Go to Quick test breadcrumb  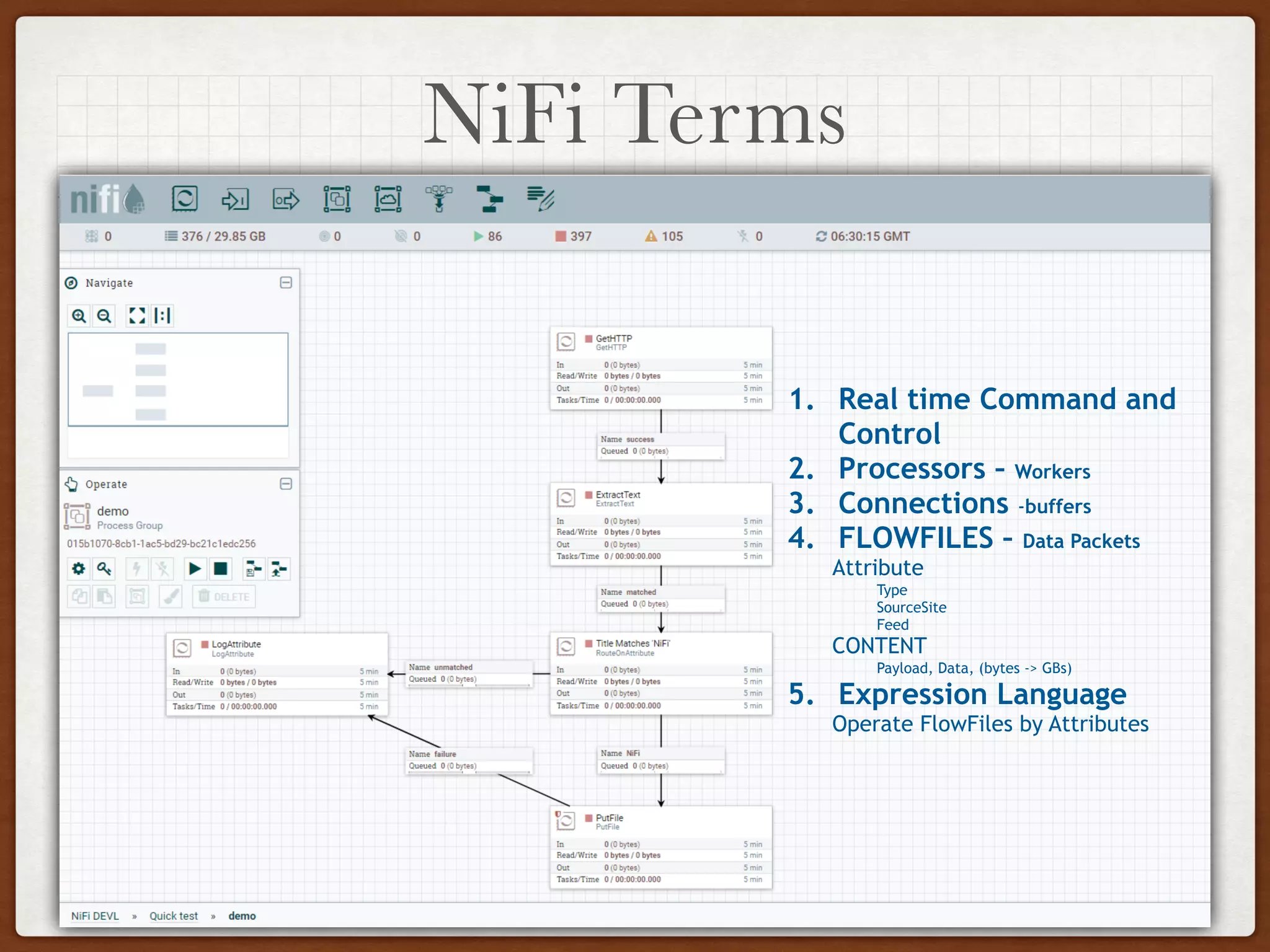(x=174, y=915)
